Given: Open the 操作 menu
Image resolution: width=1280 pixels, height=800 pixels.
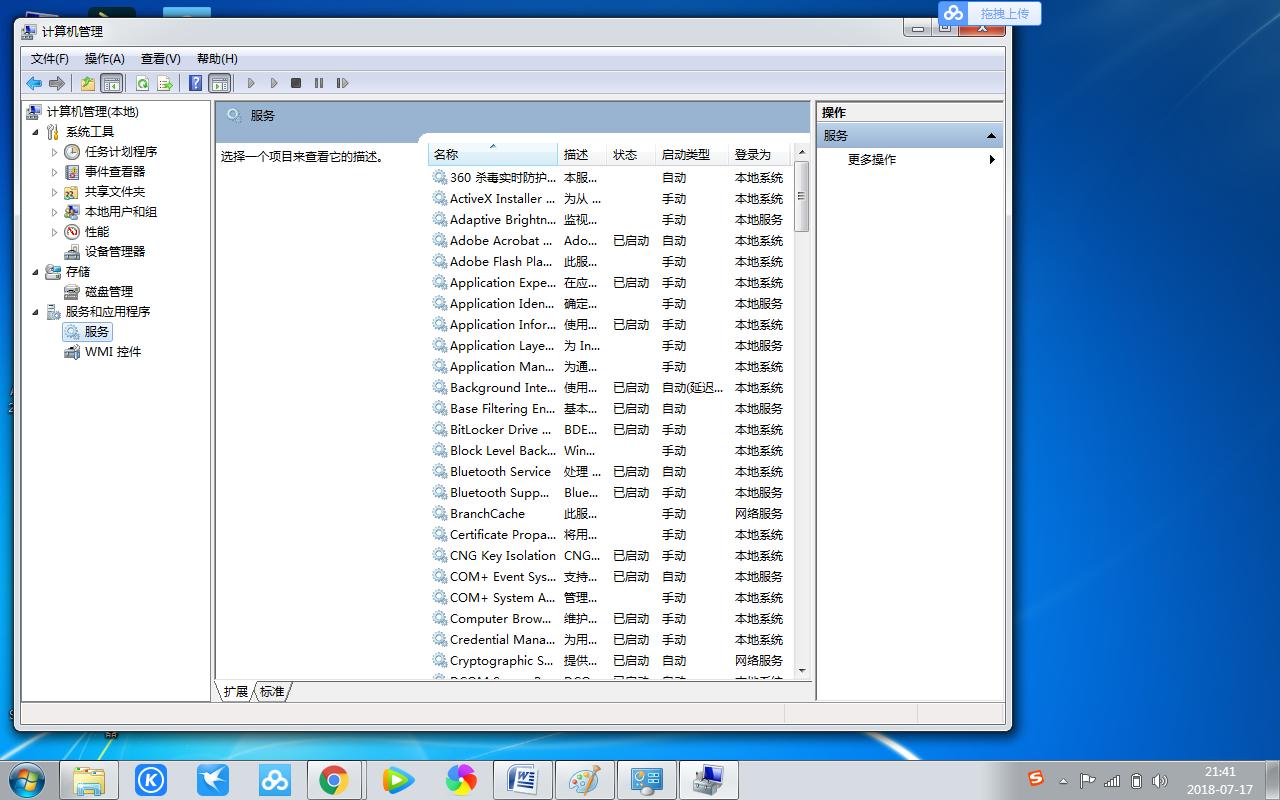Looking at the screenshot, I should pyautogui.click(x=103, y=58).
